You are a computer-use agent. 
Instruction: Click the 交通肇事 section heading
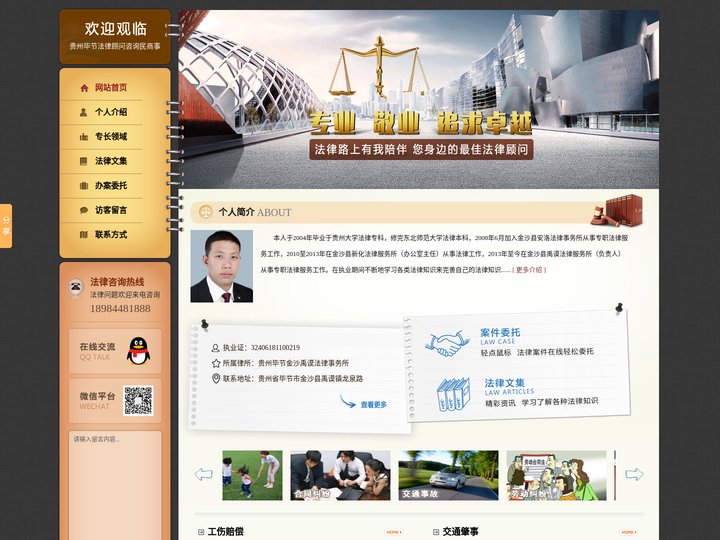tap(461, 532)
